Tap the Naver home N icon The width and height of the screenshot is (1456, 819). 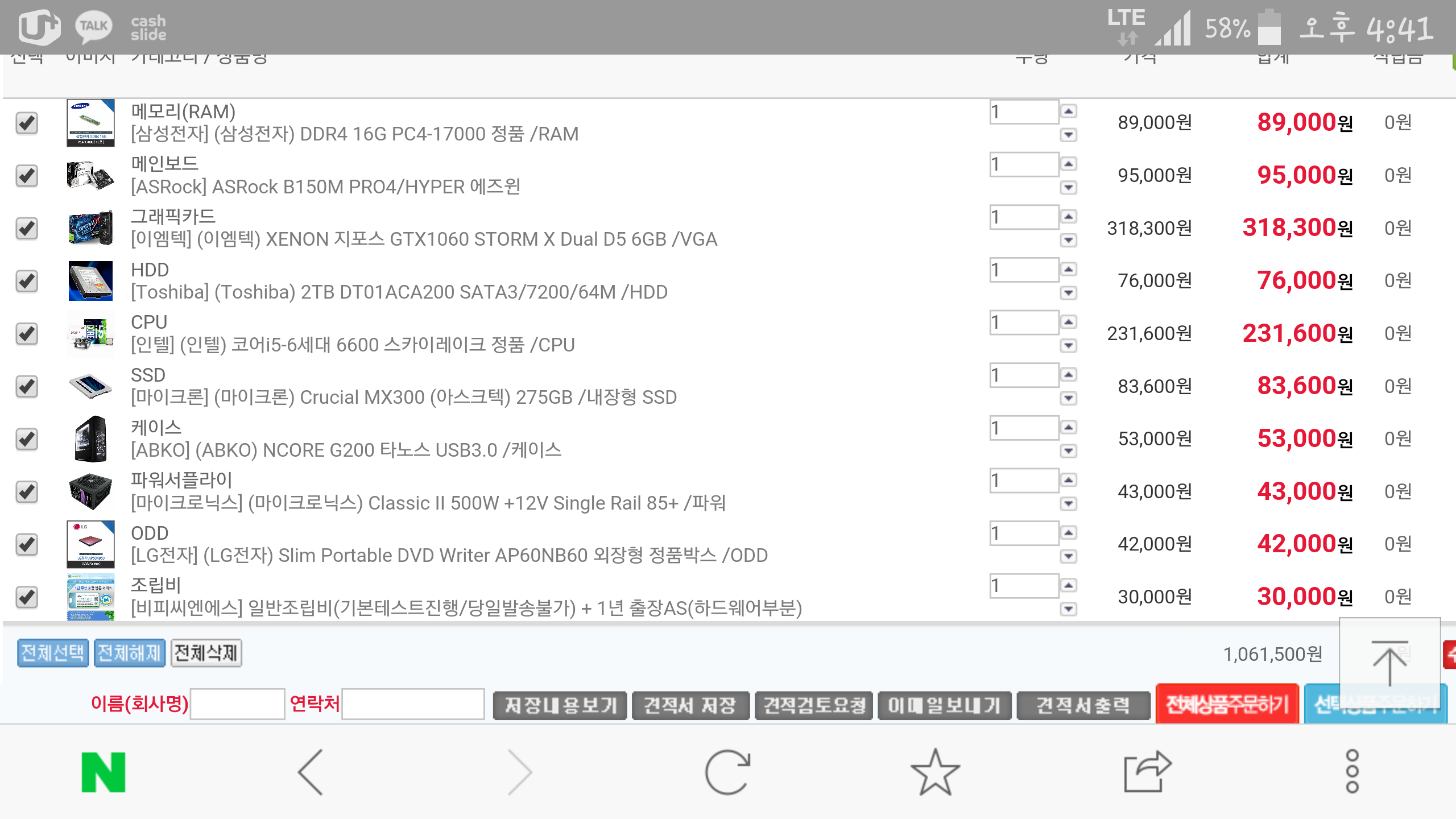pos(103,772)
